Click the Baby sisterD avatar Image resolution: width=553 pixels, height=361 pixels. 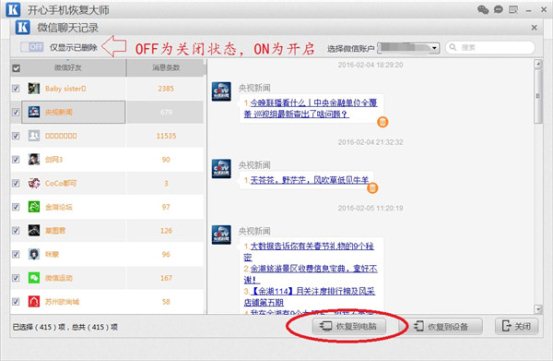pos(34,88)
